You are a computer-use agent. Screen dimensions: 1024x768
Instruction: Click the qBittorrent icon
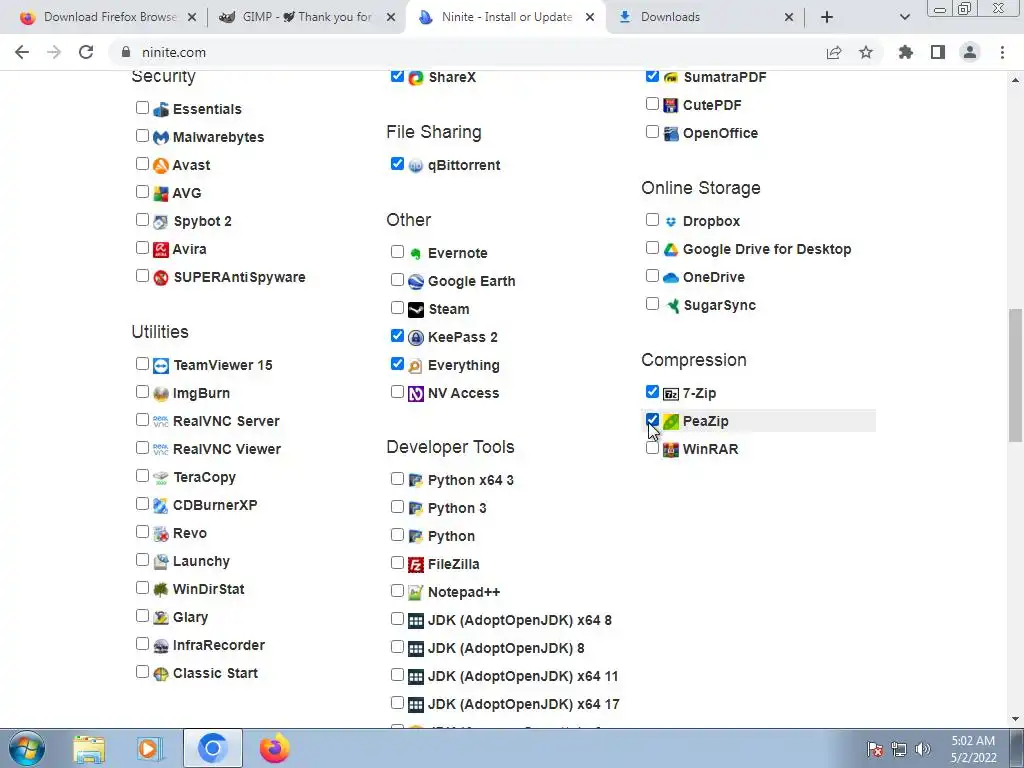pos(416,166)
